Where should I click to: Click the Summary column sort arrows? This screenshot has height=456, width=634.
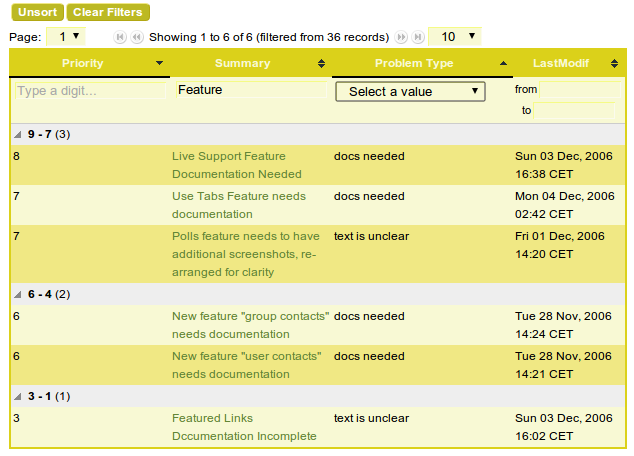pos(321,63)
